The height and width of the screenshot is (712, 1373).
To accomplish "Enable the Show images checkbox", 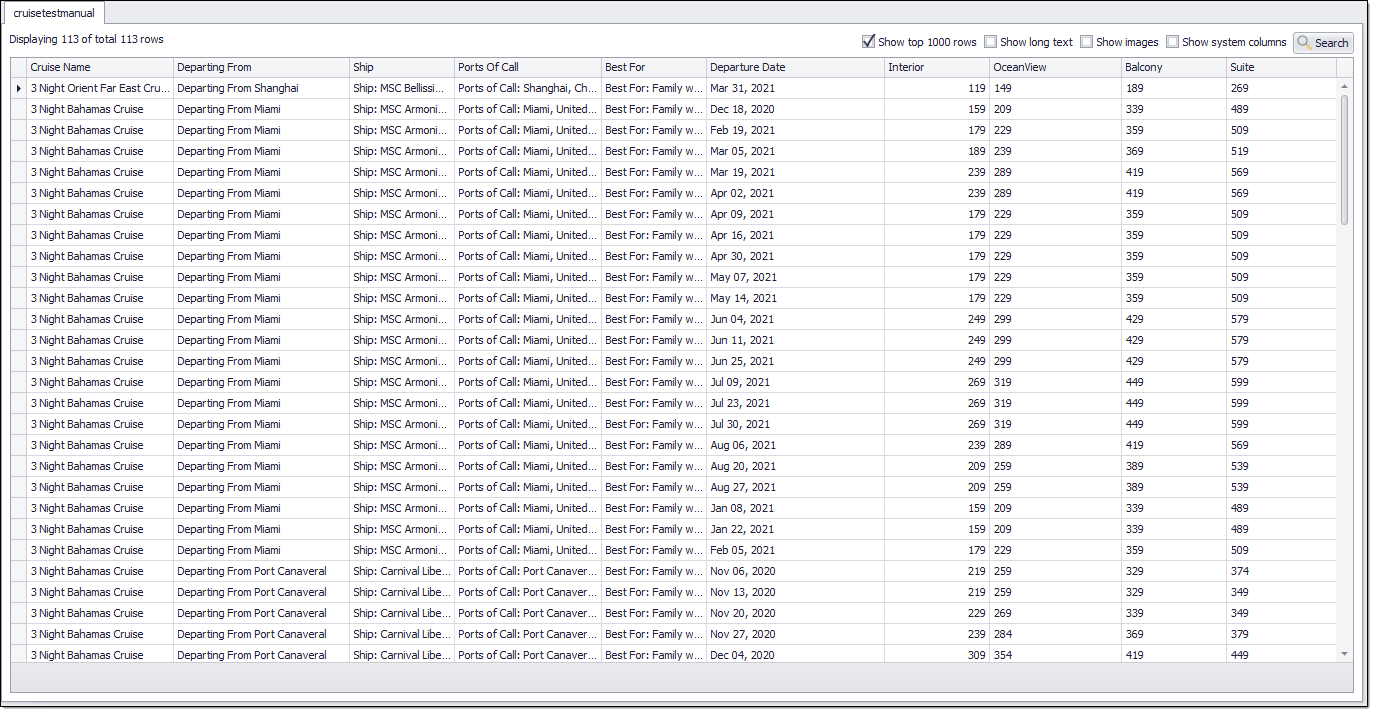I will 1086,42.
